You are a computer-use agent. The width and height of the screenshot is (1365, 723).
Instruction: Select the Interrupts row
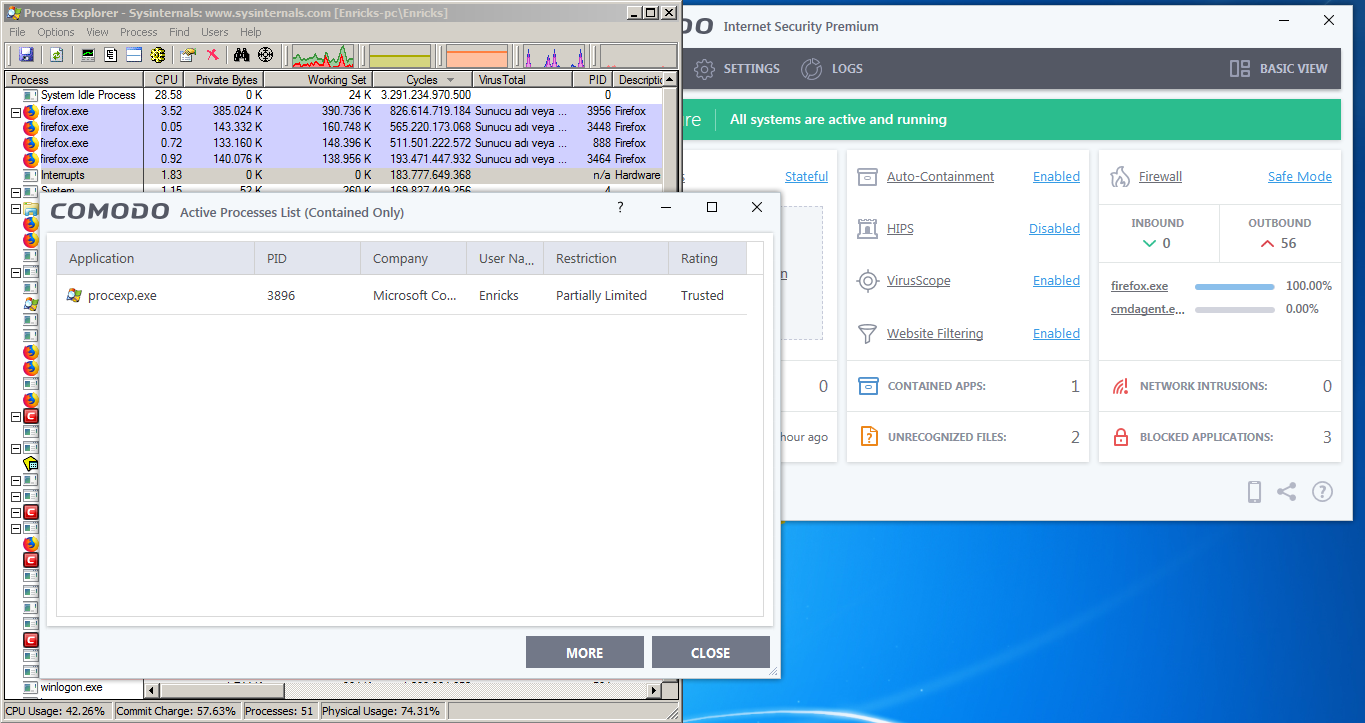pos(334,175)
